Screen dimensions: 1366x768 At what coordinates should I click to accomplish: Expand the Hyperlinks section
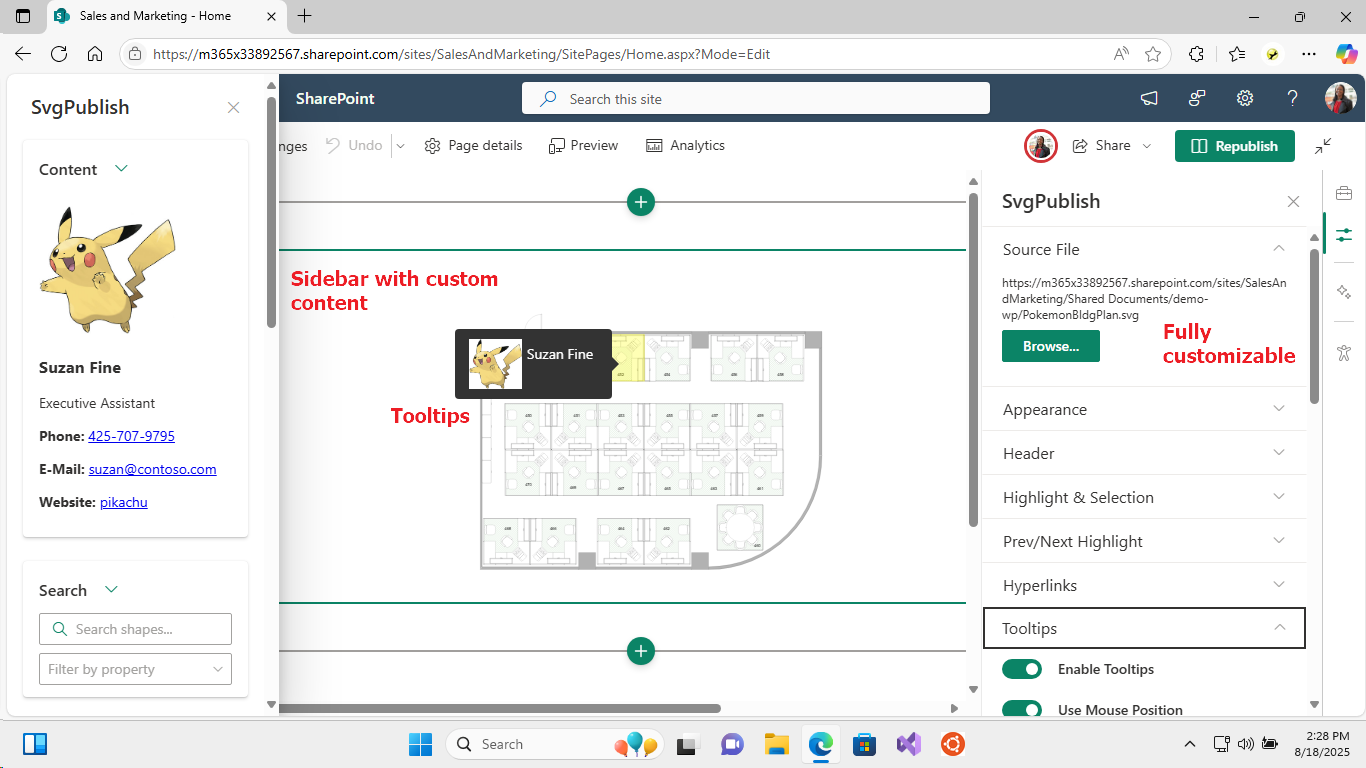click(x=1145, y=585)
